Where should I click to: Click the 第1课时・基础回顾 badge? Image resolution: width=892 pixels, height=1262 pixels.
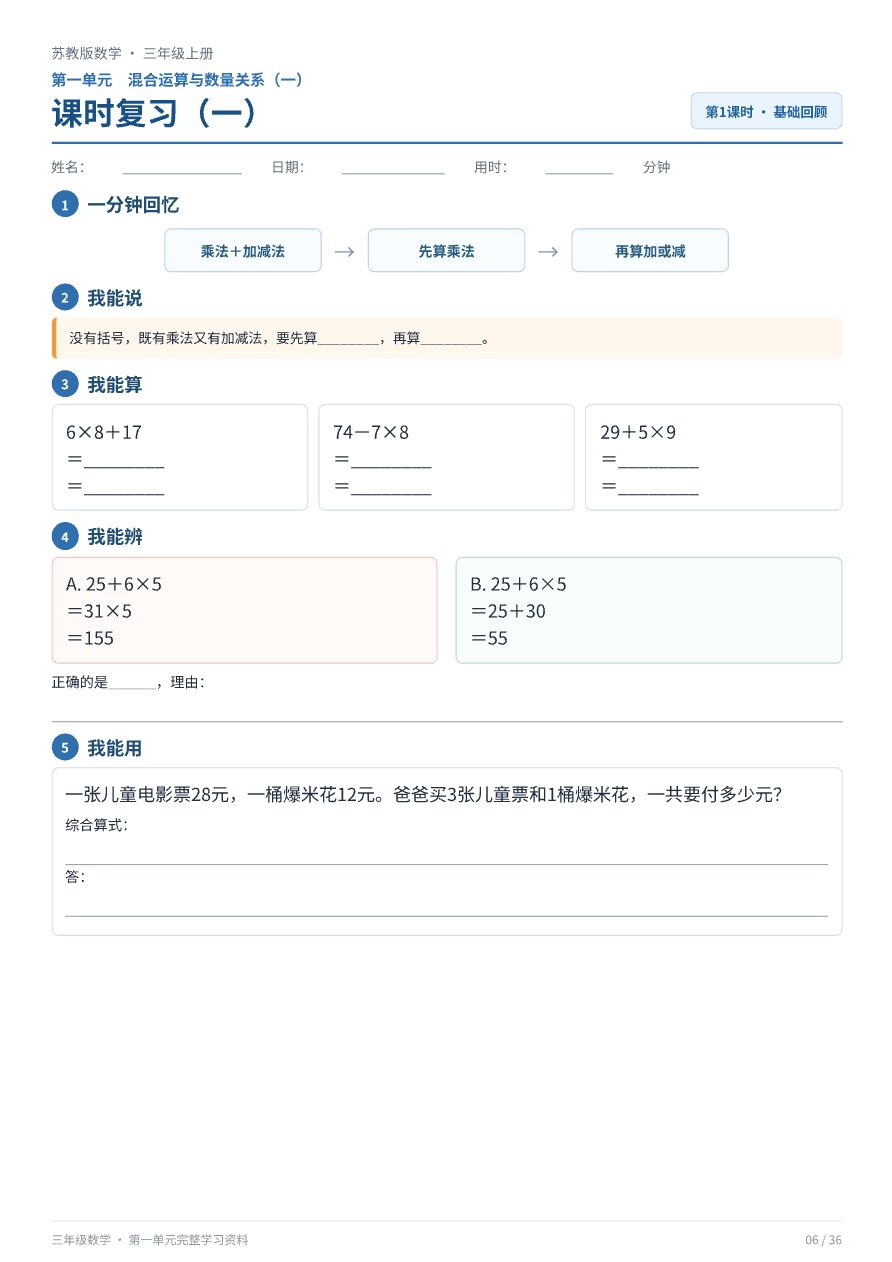point(766,112)
